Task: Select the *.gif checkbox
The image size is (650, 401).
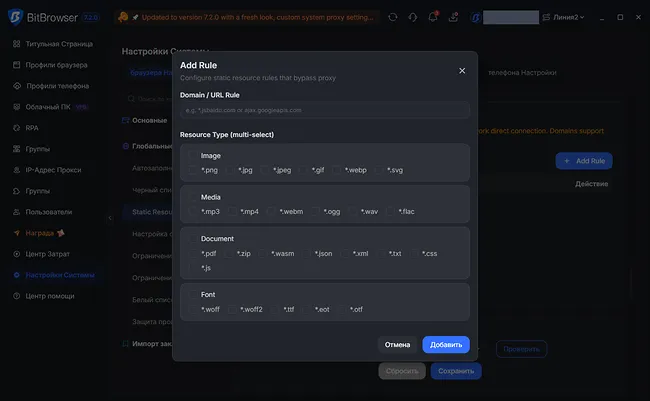Action: click(x=303, y=170)
